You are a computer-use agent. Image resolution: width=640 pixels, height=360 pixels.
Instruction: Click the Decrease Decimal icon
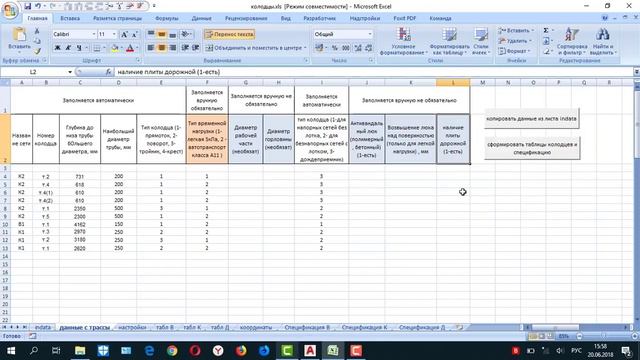click(369, 48)
